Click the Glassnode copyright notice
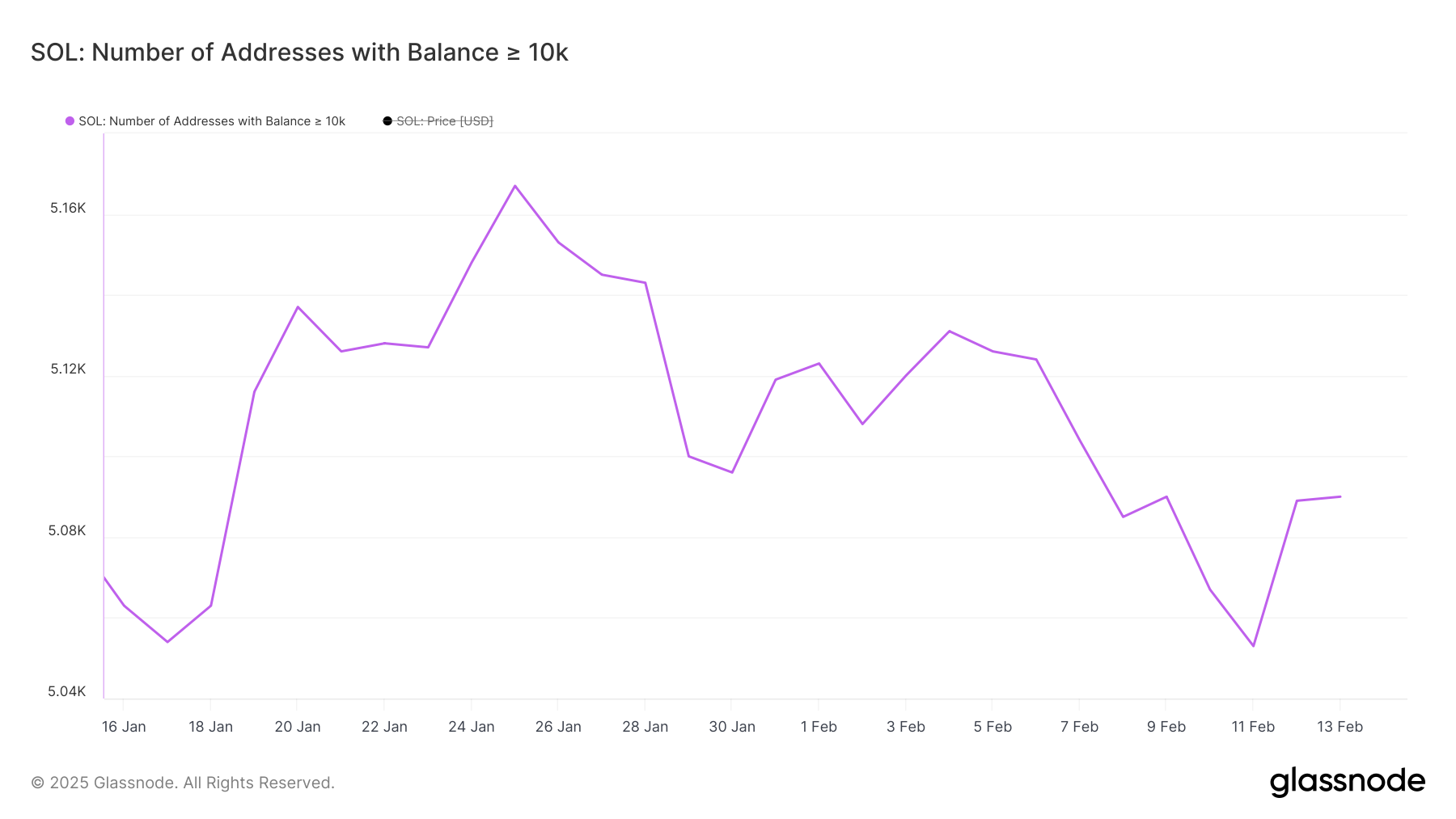 coord(183,783)
